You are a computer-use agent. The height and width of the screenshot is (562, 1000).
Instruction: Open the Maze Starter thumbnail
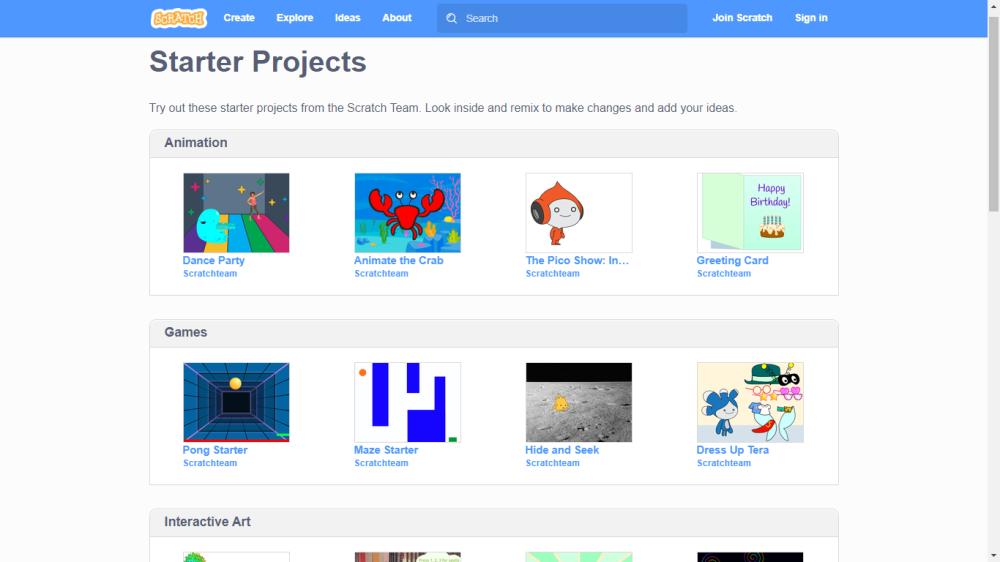tap(408, 402)
